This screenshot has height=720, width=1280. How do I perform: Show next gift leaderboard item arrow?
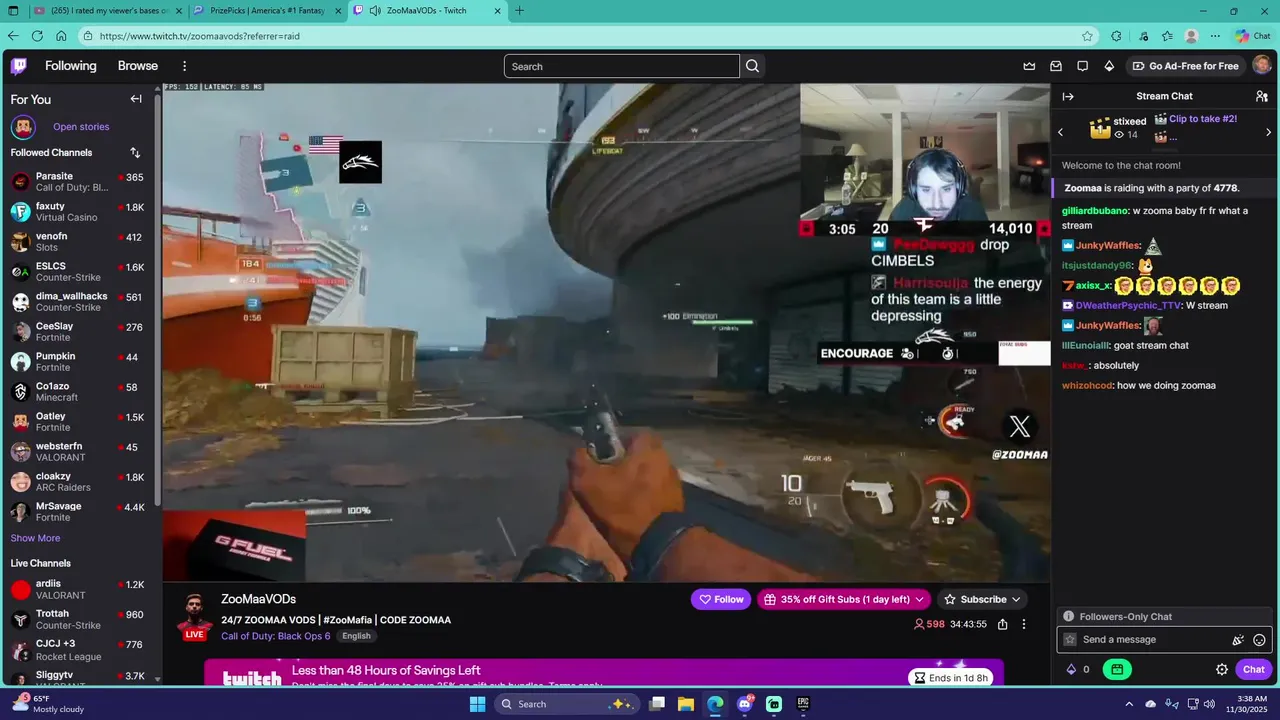1268,132
